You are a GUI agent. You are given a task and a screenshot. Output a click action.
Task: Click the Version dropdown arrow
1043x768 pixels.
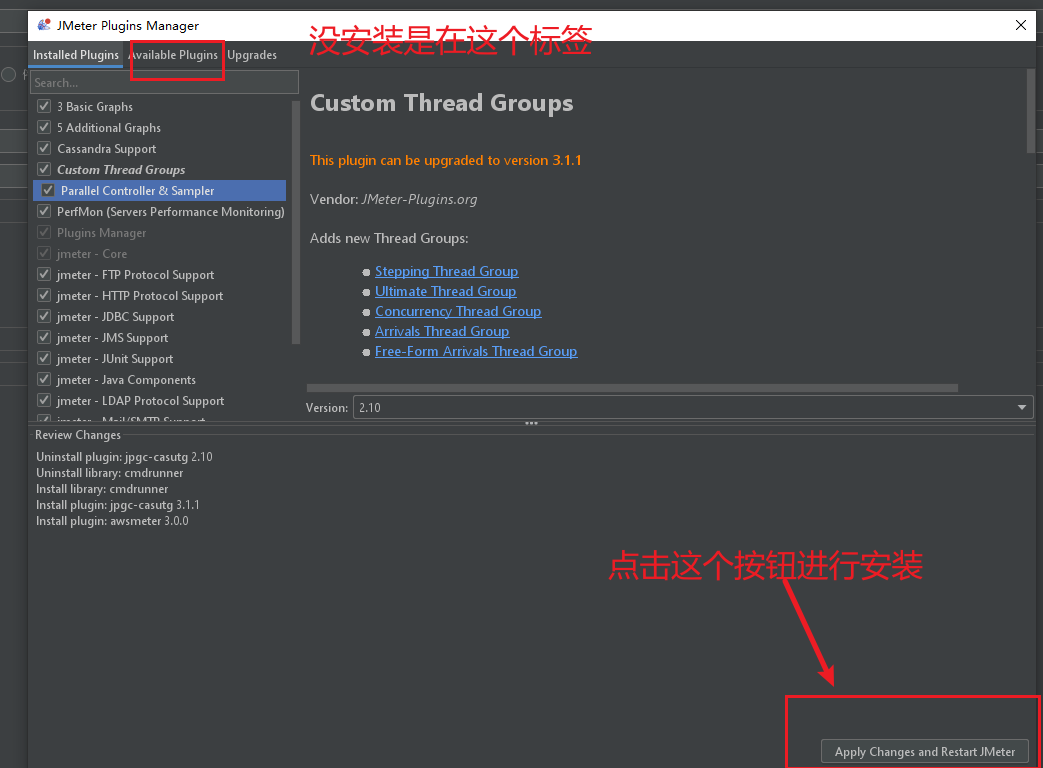point(1022,407)
